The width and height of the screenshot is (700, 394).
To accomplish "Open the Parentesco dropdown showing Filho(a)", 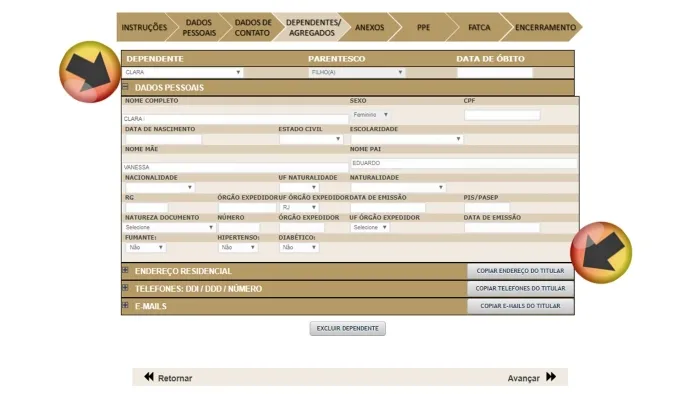I will pos(357,72).
